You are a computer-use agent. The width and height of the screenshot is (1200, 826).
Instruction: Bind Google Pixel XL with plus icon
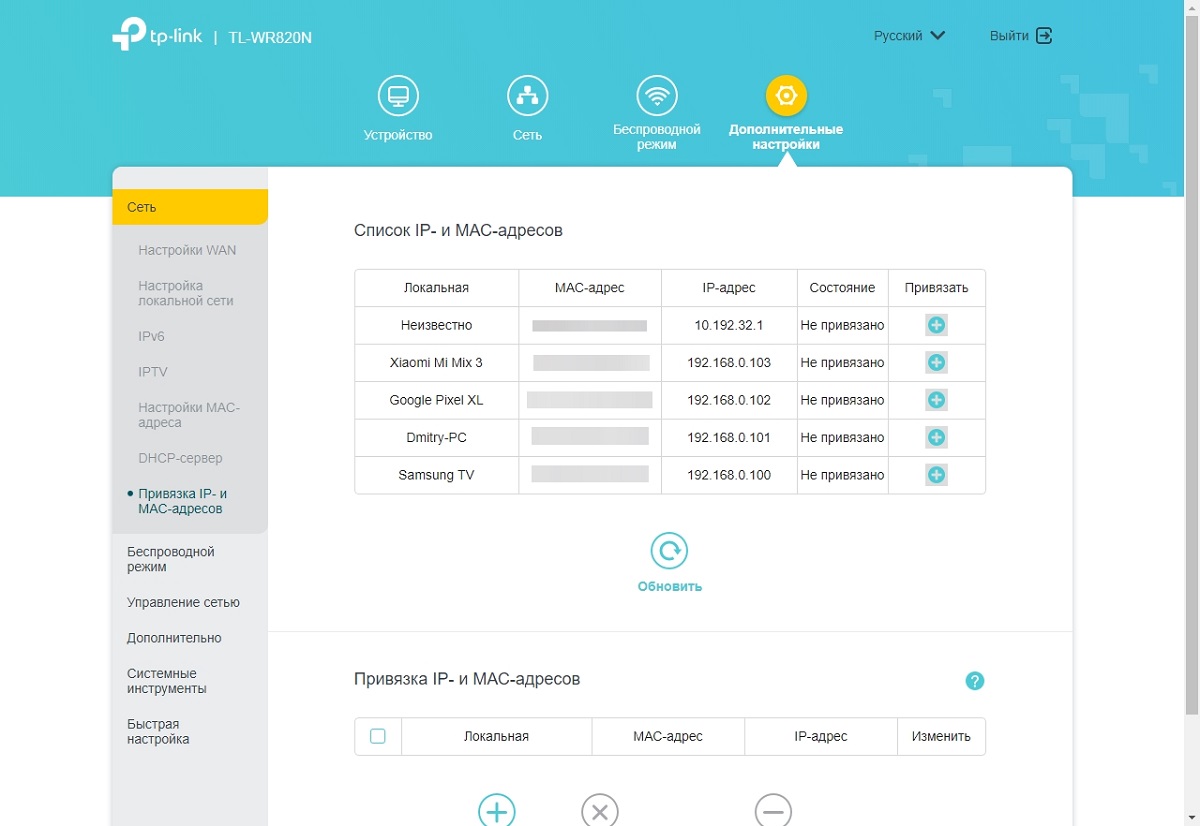[936, 400]
